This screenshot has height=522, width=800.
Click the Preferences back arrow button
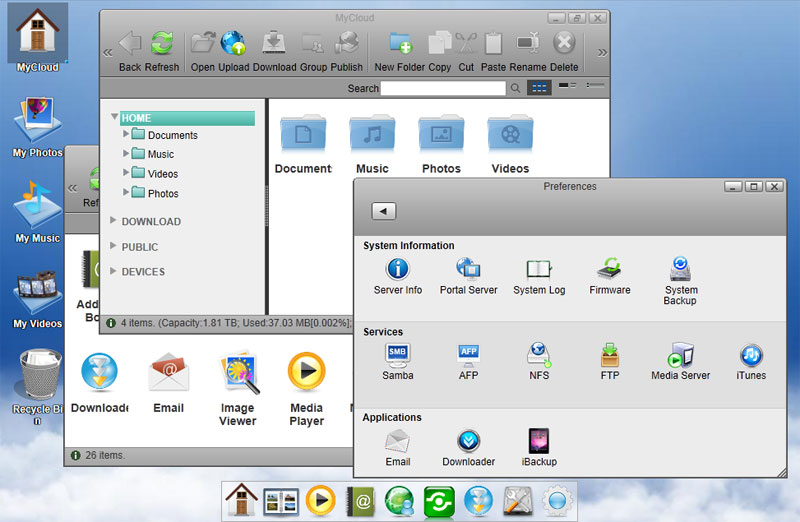pyautogui.click(x=384, y=211)
